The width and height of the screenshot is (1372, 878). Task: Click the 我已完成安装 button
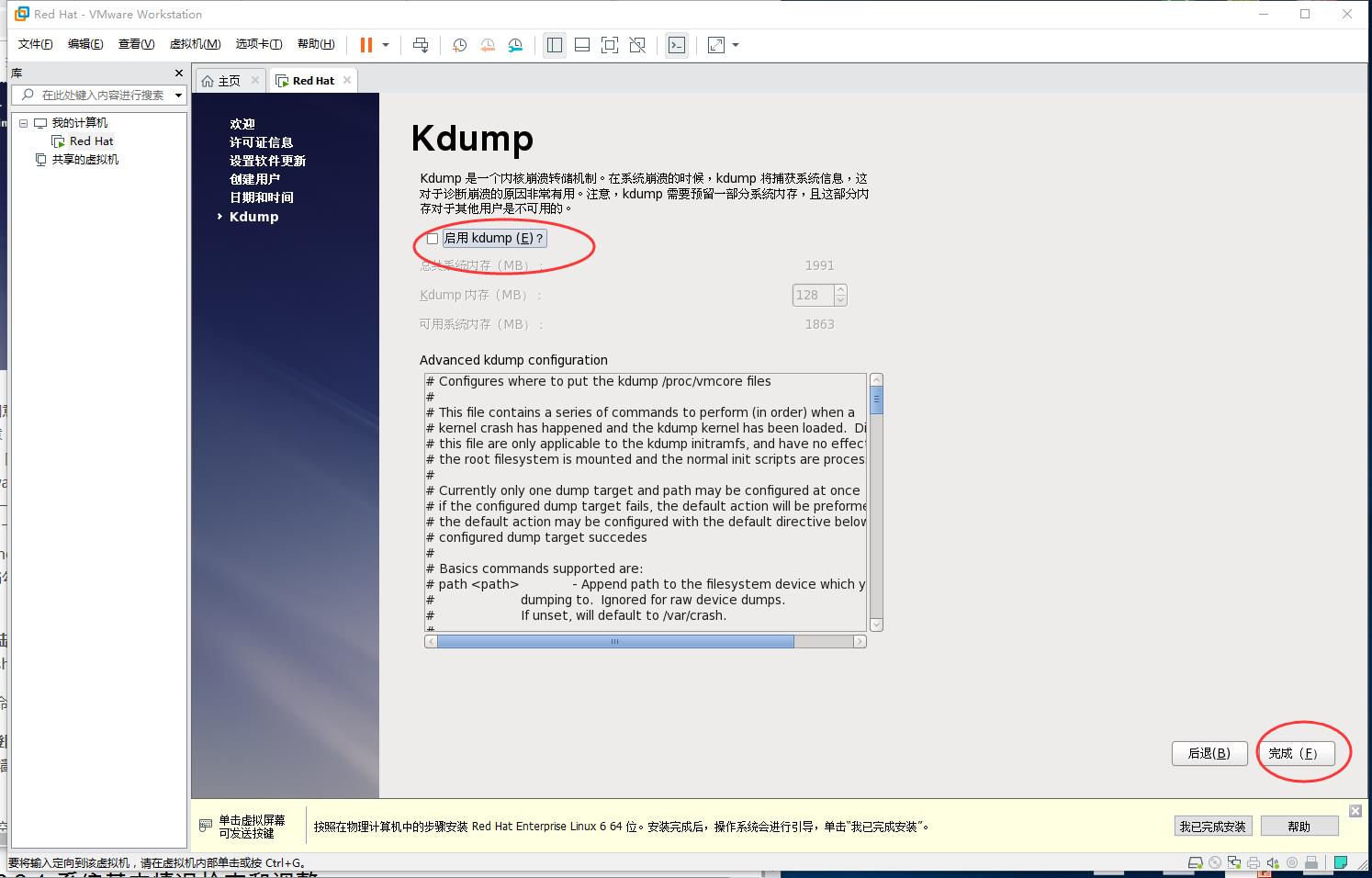[1212, 827]
